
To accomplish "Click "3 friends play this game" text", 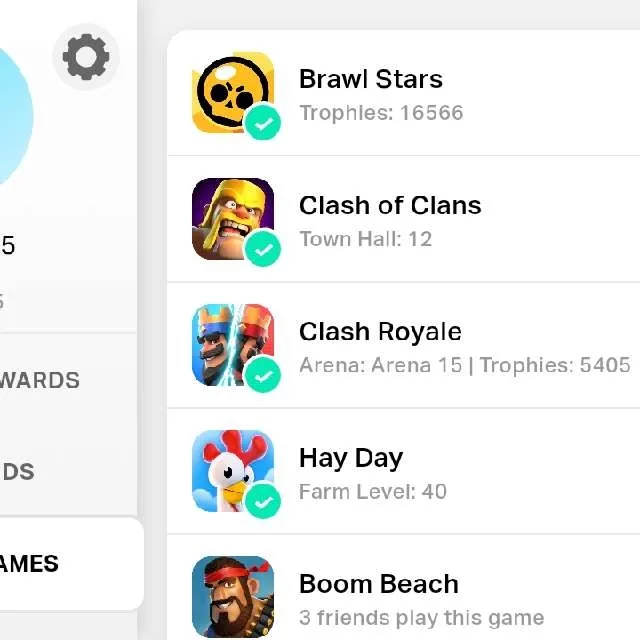I will (421, 618).
